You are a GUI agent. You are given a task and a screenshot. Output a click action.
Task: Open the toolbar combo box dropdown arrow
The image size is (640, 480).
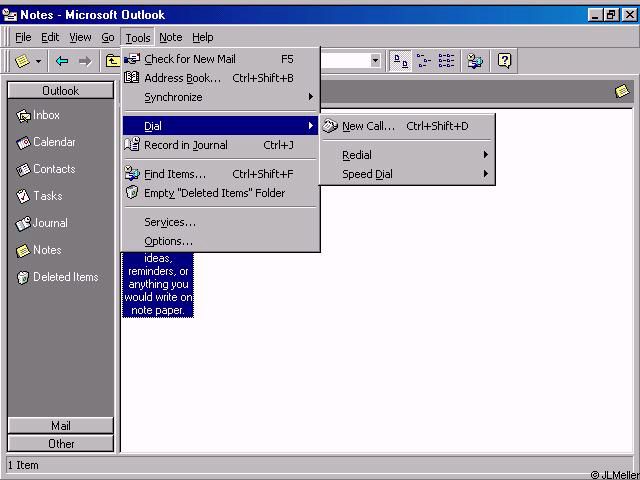click(375, 61)
